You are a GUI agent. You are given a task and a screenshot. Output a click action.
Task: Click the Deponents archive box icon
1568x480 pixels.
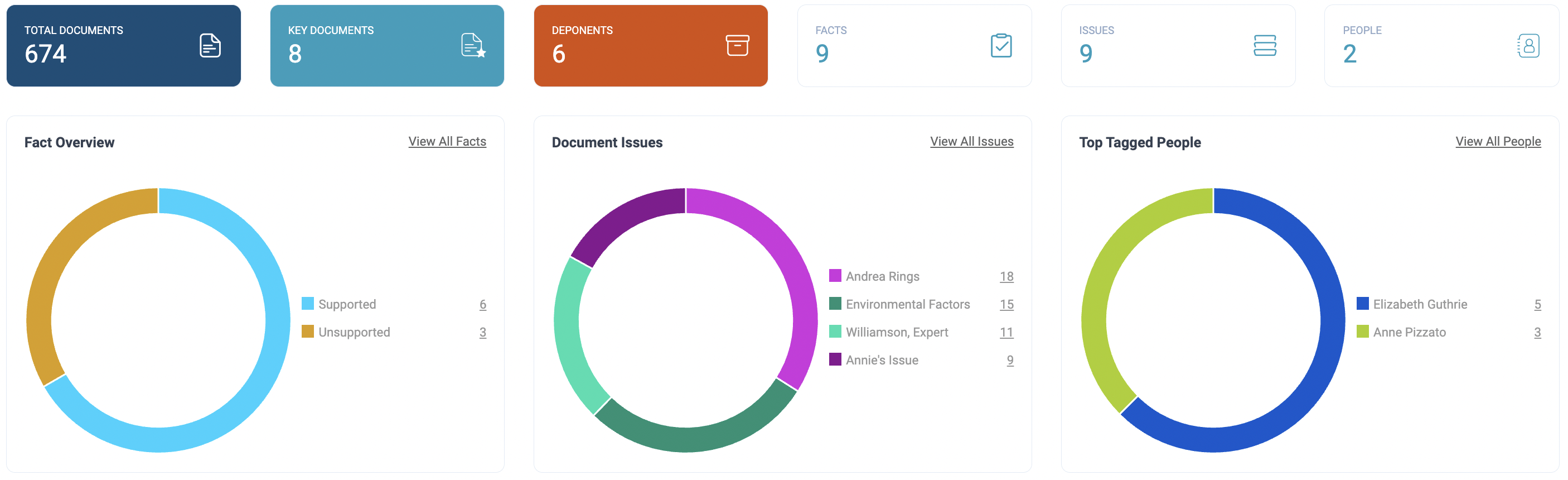(737, 46)
